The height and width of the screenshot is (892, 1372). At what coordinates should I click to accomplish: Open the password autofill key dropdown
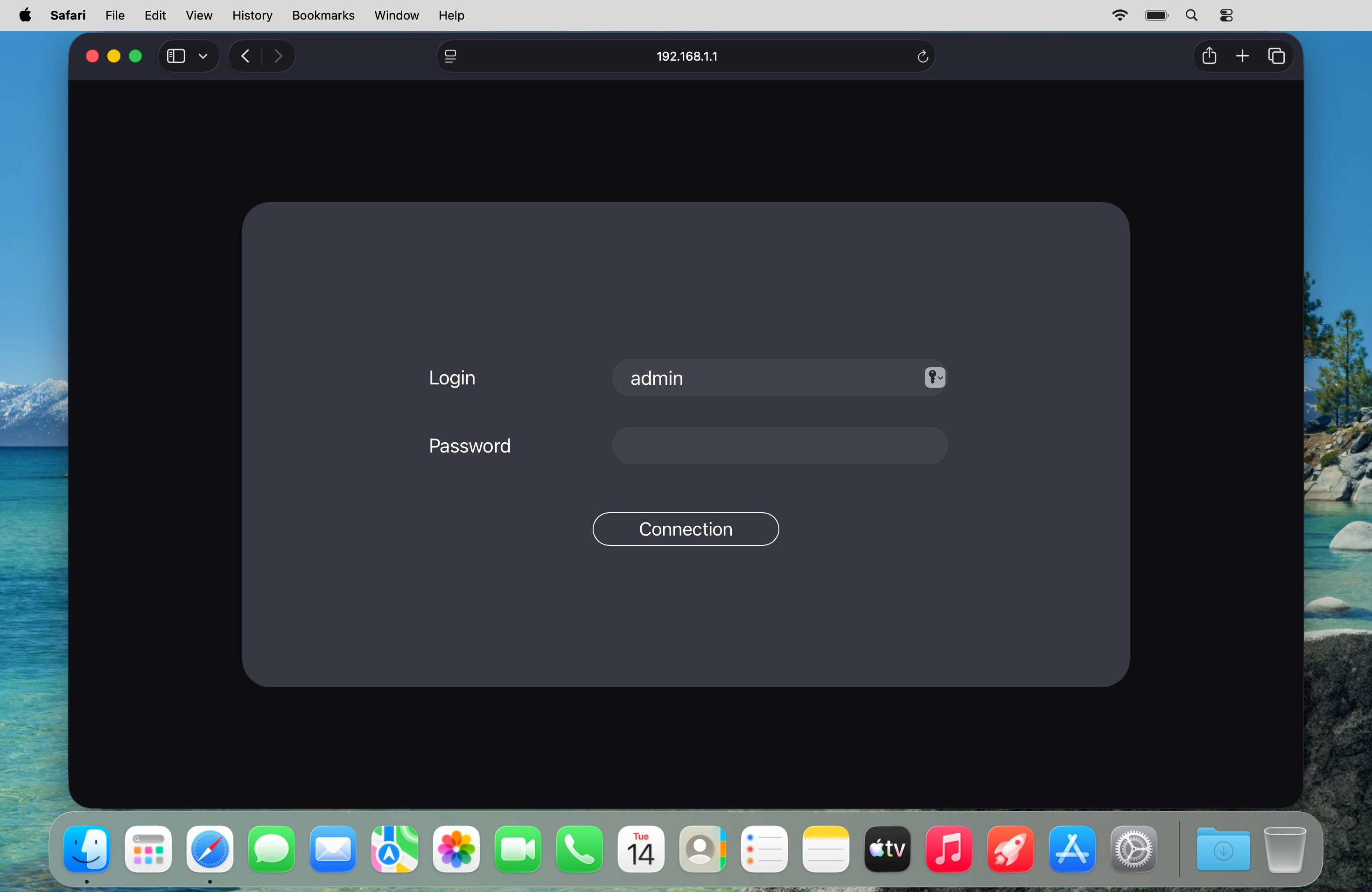pos(934,377)
